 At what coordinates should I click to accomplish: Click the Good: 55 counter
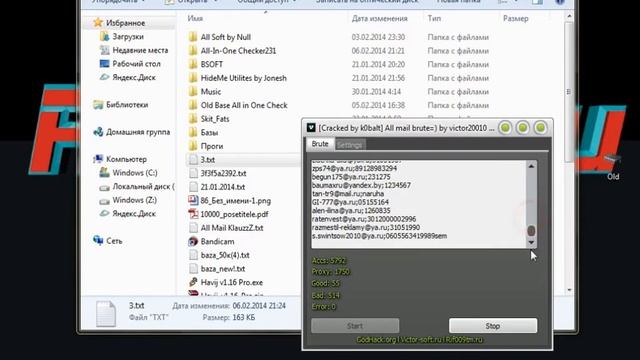[325, 283]
